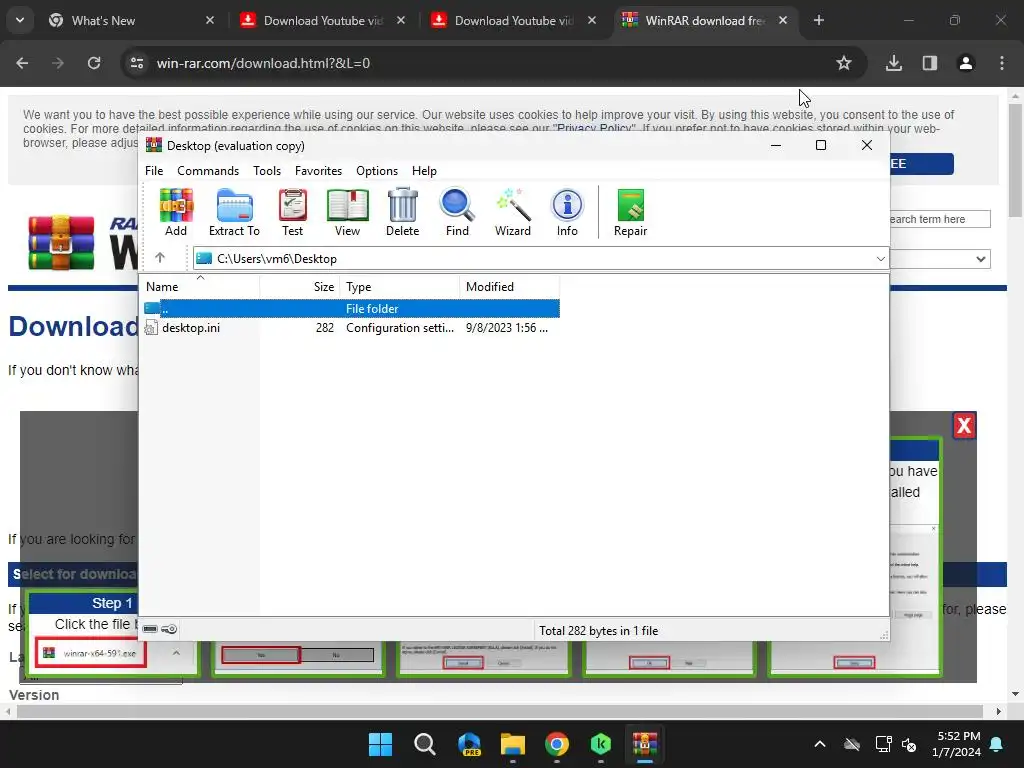Open the View toolbar icon

[x=347, y=212]
